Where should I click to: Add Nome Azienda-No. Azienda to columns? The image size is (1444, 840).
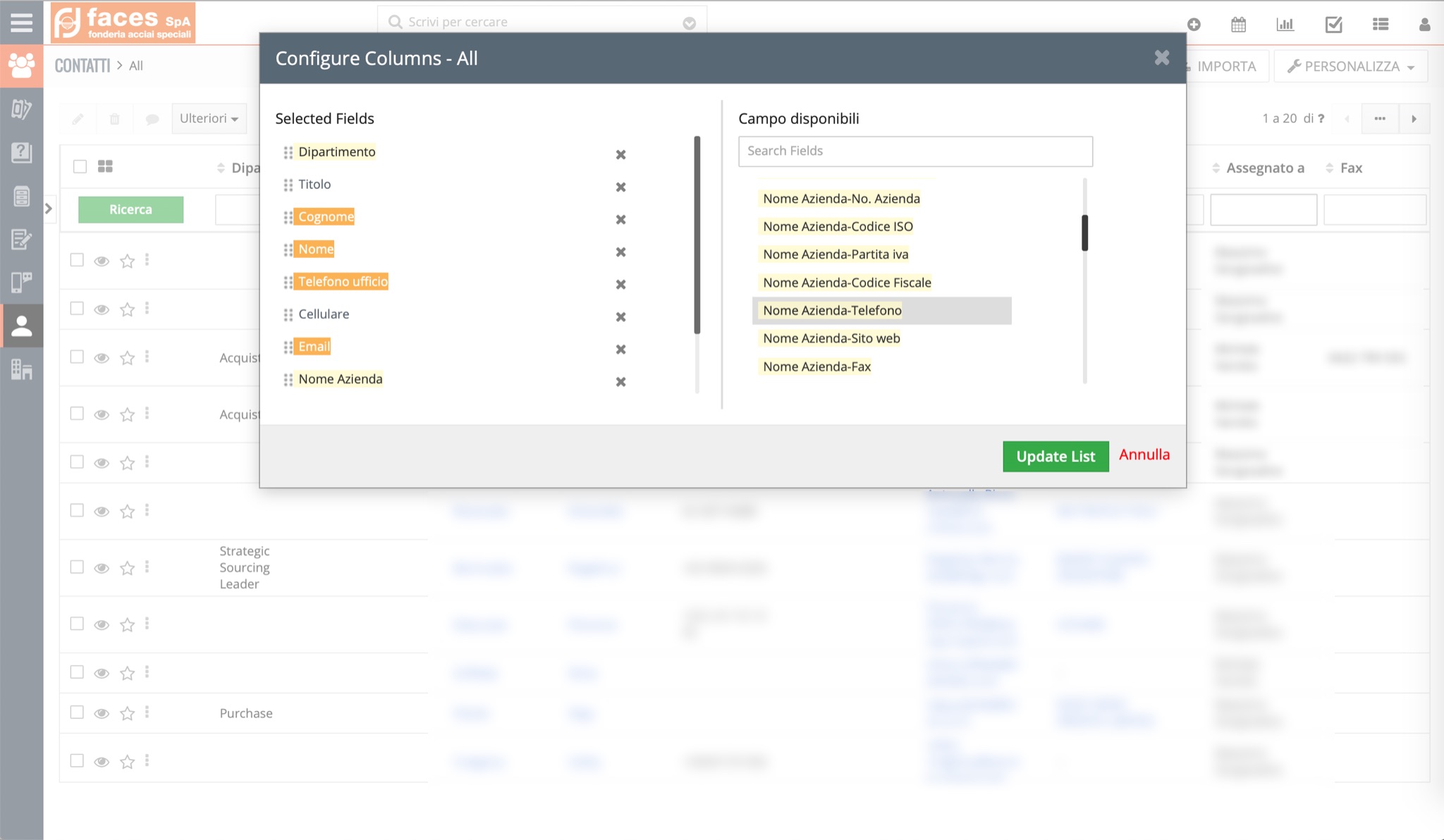pos(841,199)
